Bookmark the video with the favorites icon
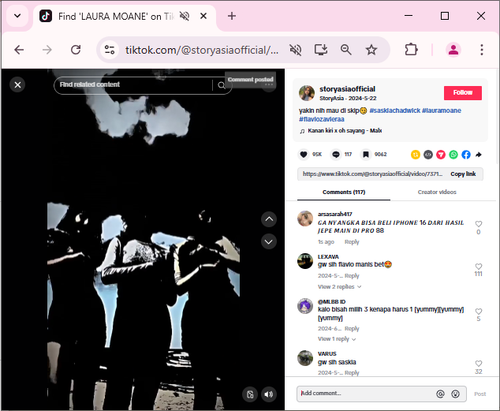This screenshot has width=500, height=411. coord(366,154)
